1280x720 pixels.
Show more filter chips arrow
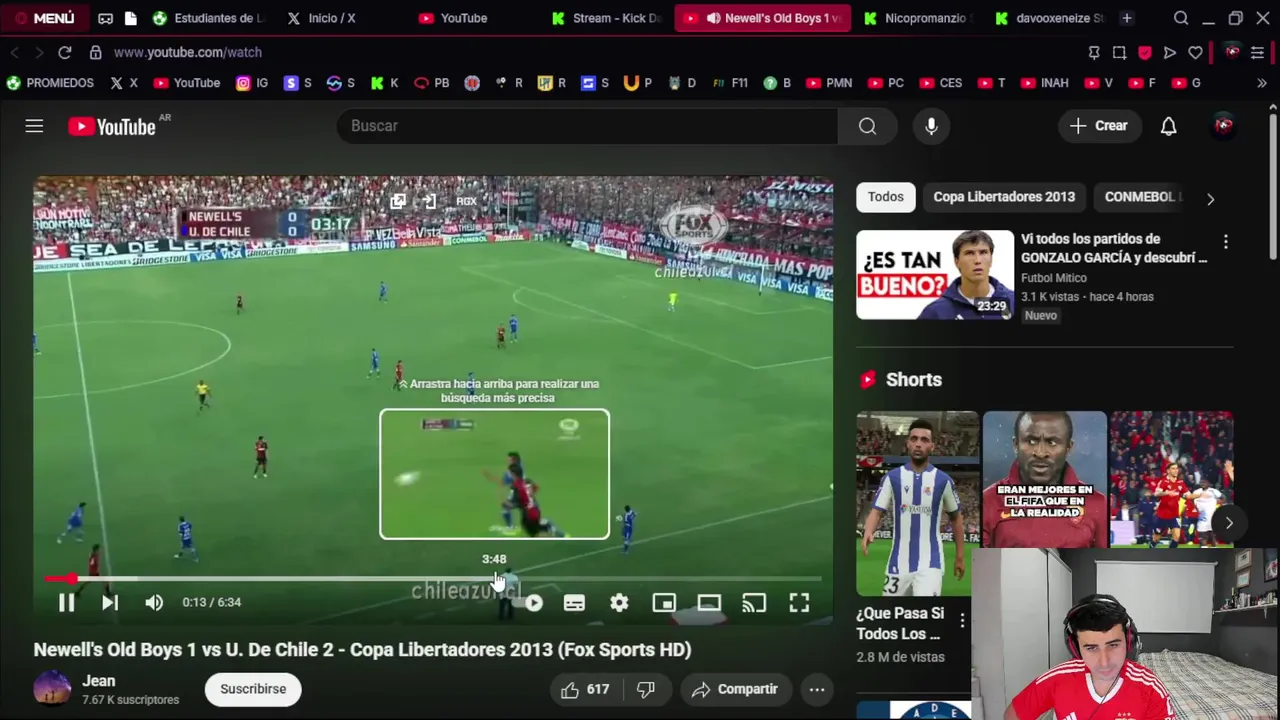pyautogui.click(x=1210, y=198)
